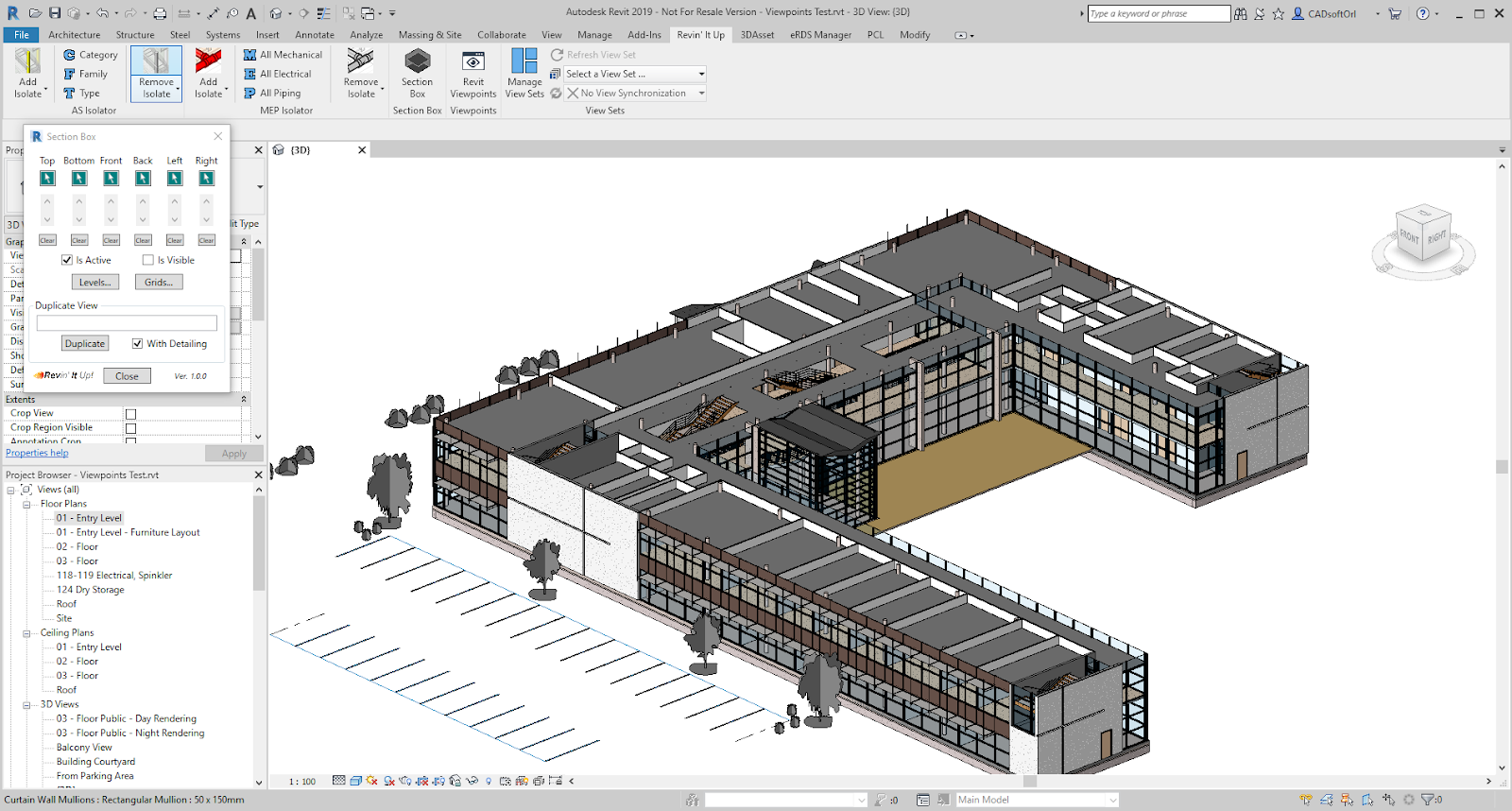Image resolution: width=1512 pixels, height=811 pixels.
Task: Open the Collaborate ribbon tab
Action: [x=501, y=35]
